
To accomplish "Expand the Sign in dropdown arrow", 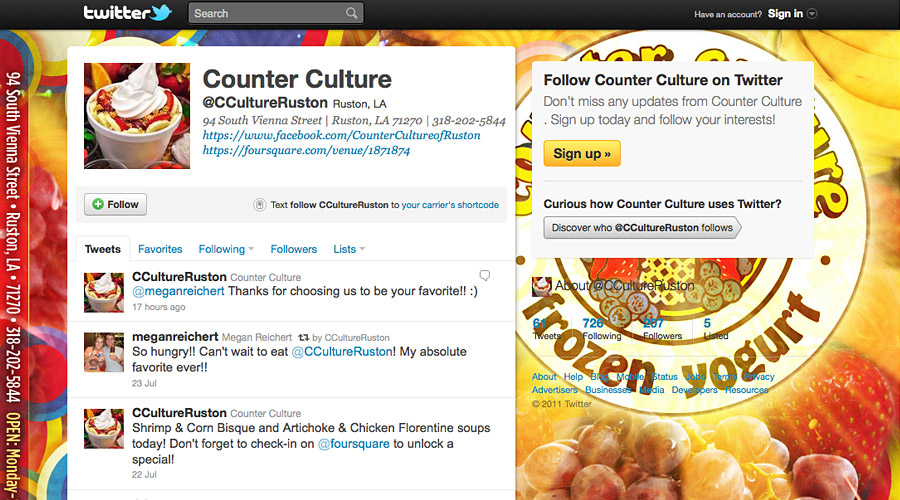I will point(812,14).
